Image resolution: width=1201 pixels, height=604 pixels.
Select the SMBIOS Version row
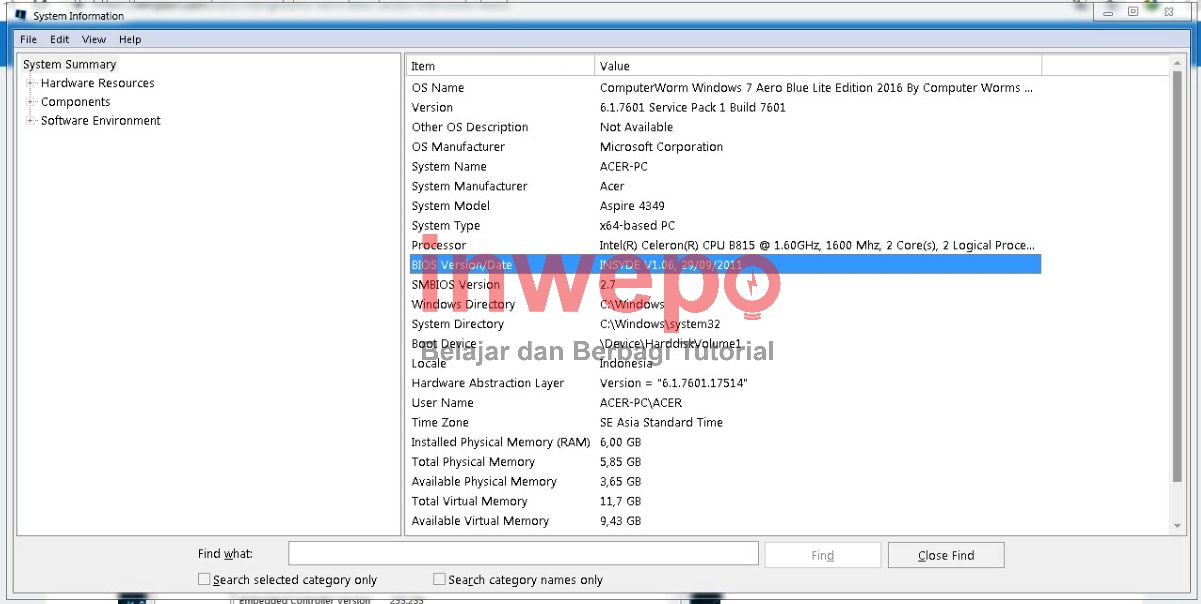pos(724,285)
